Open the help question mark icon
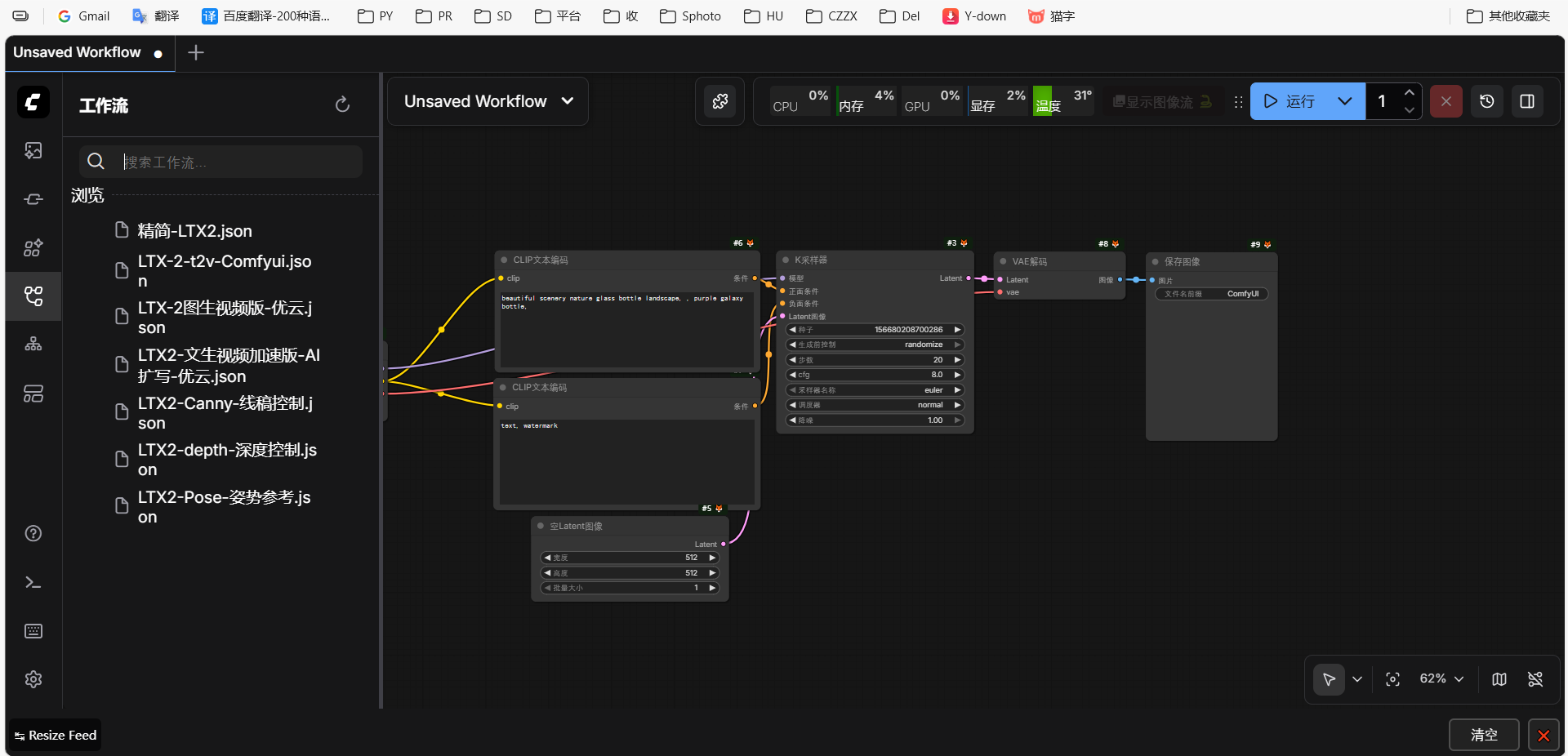The width and height of the screenshot is (1568, 756). click(x=33, y=534)
